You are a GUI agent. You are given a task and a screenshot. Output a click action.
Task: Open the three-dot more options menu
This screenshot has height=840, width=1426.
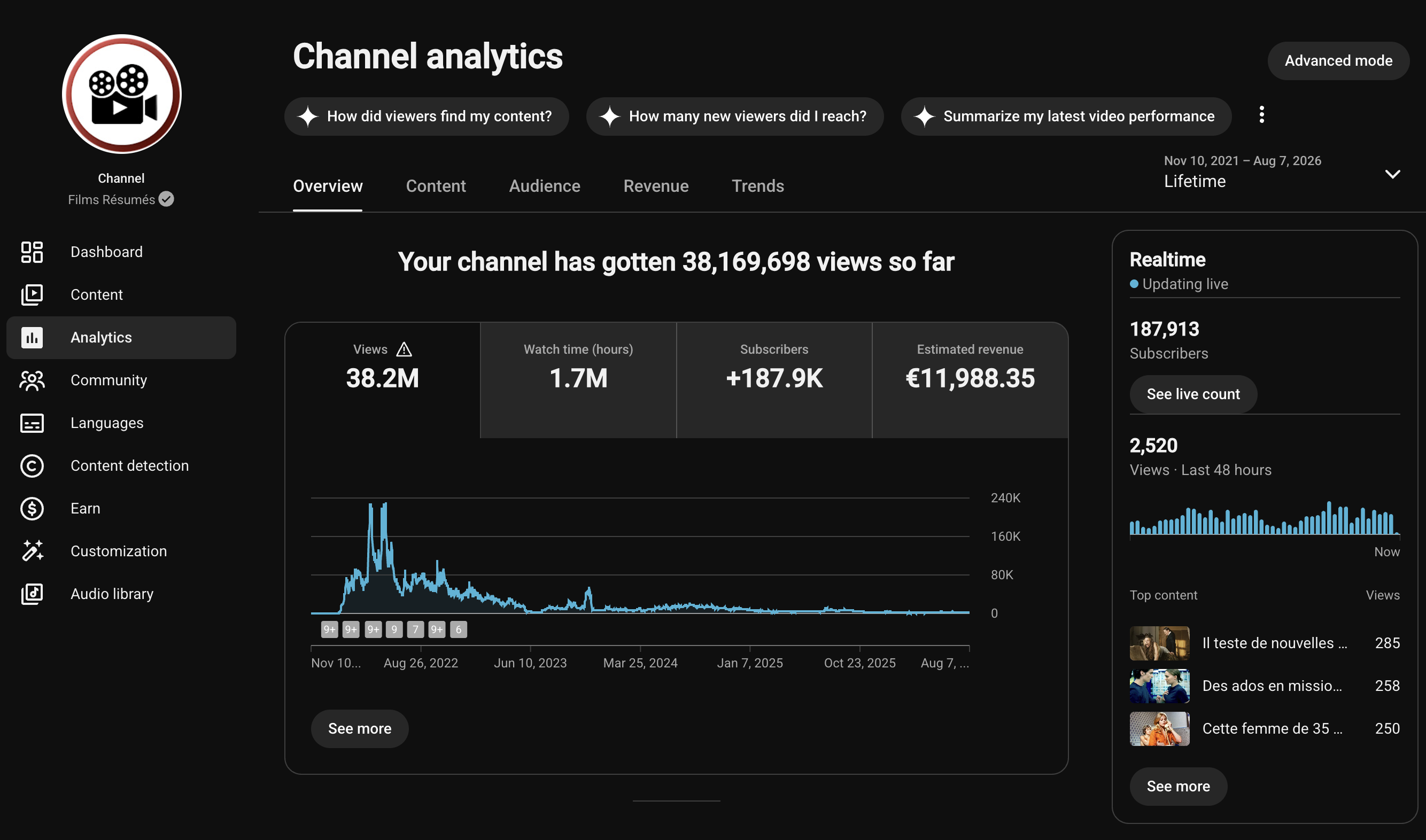(x=1261, y=115)
